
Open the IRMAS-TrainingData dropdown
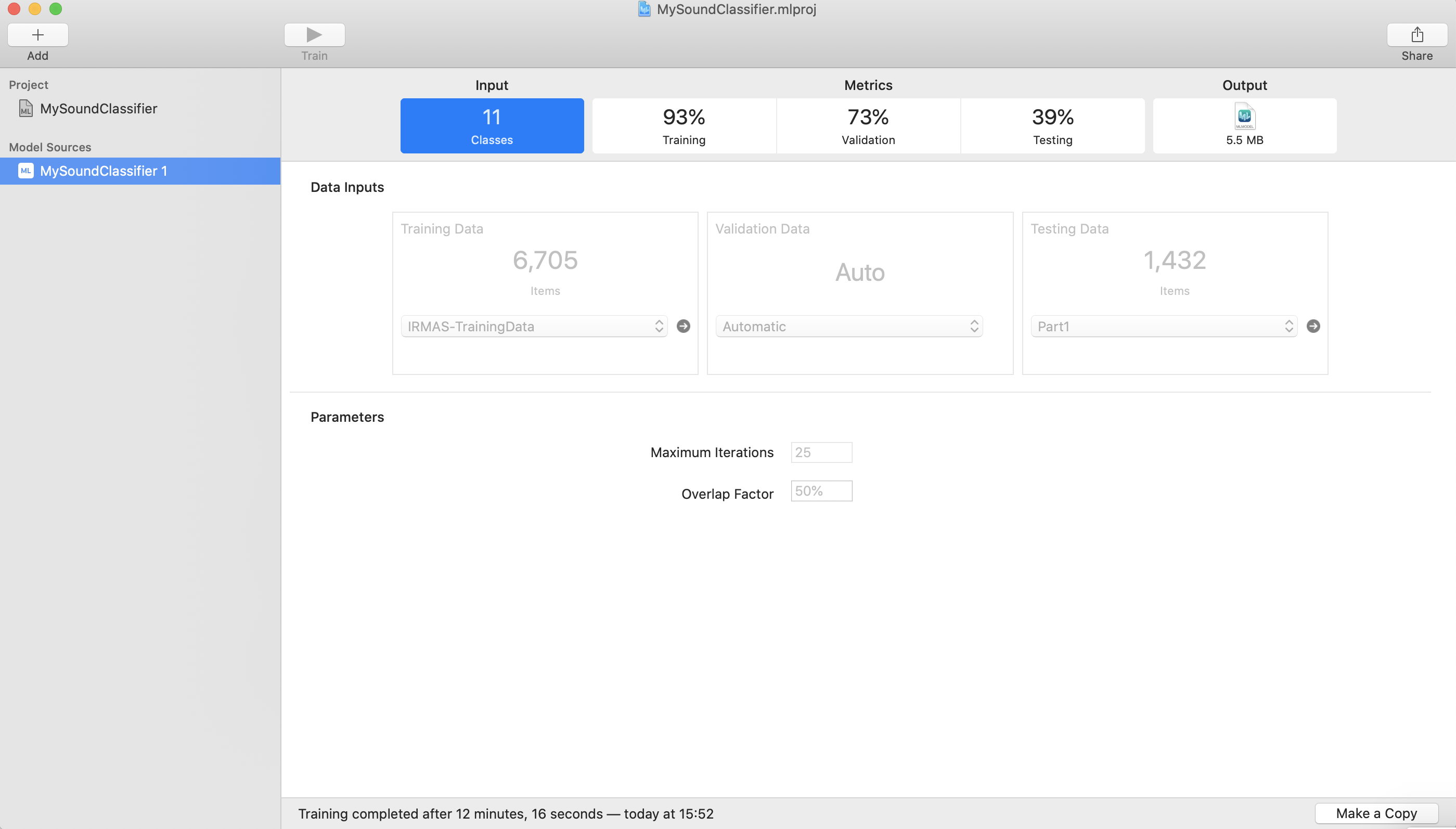point(532,326)
